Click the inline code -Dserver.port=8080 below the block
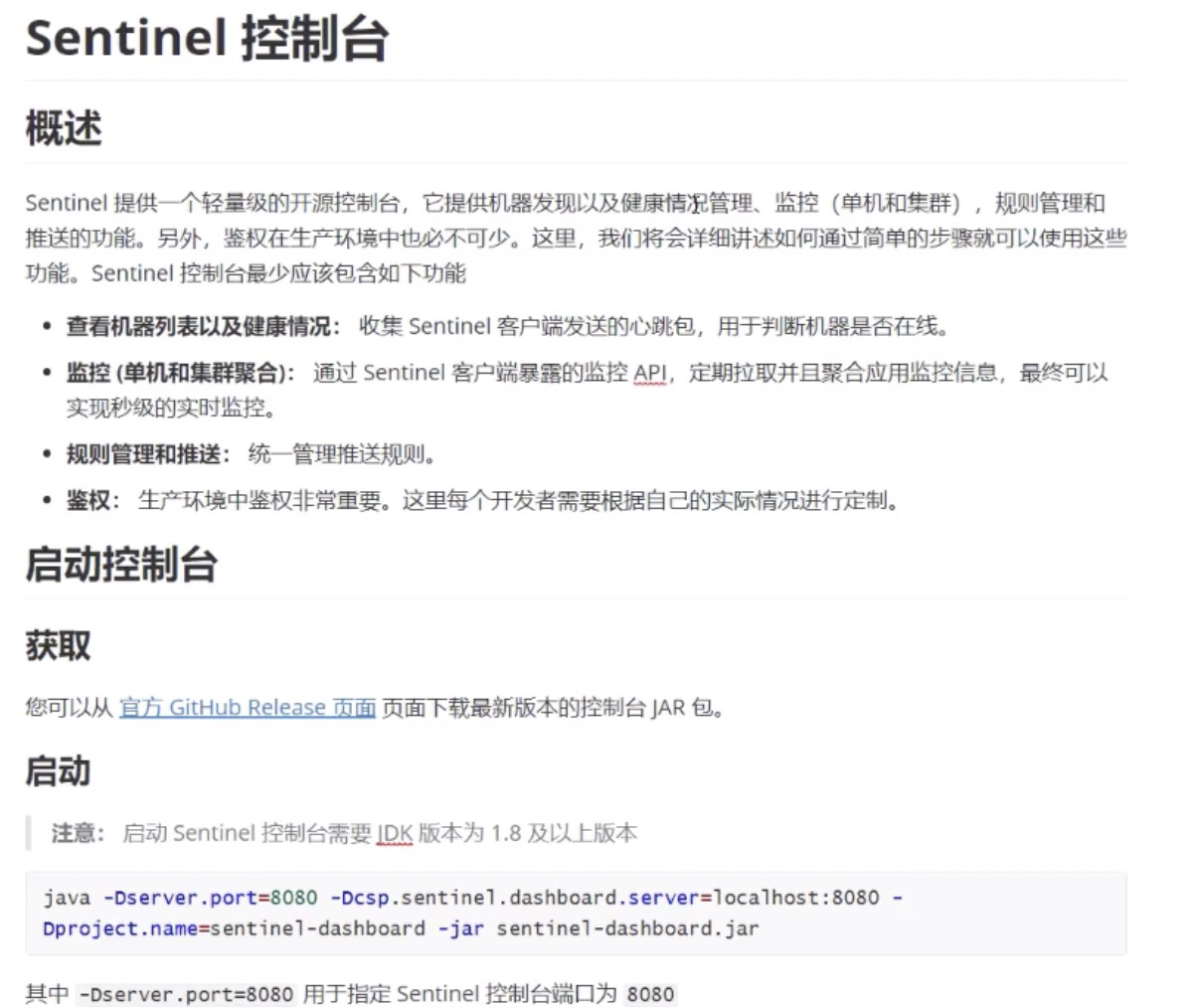This screenshot has height=1008, width=1199. (x=186, y=994)
